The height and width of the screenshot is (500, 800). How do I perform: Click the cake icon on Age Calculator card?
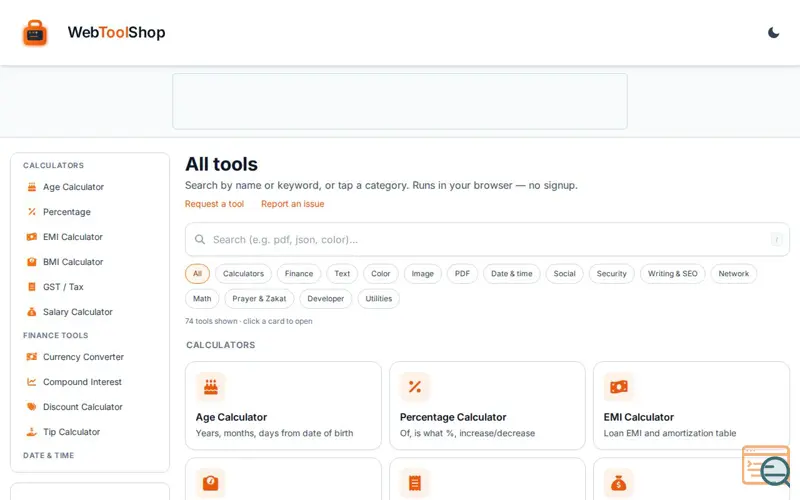click(211, 387)
